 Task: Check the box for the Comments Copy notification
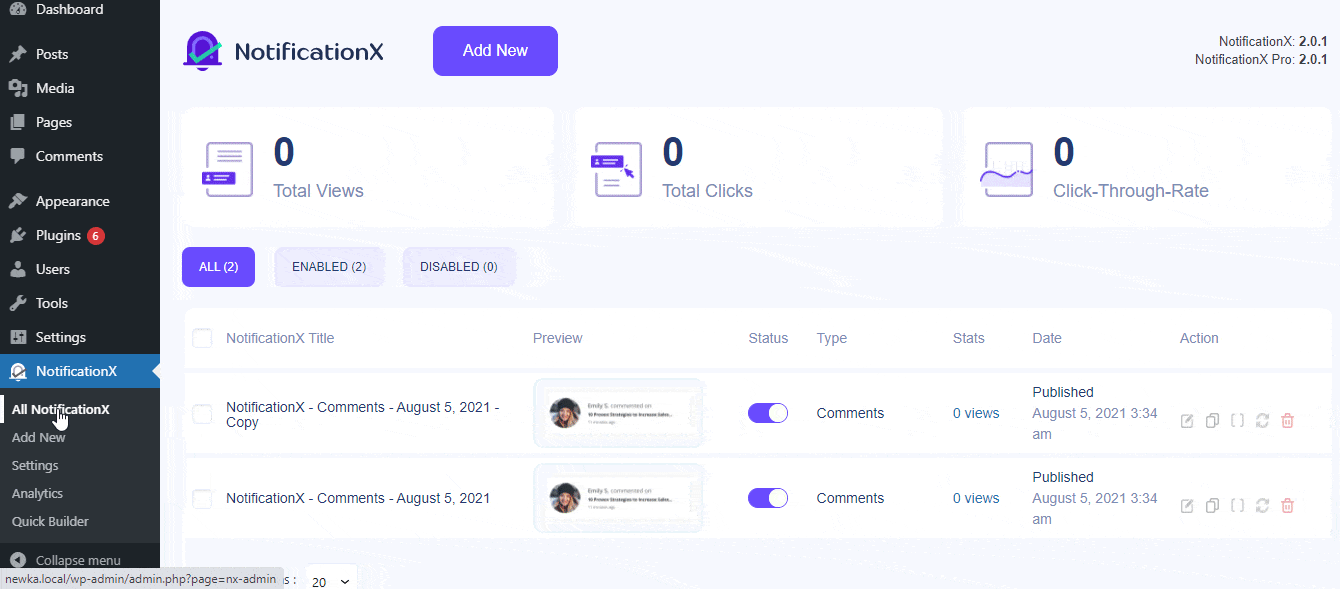pos(202,414)
